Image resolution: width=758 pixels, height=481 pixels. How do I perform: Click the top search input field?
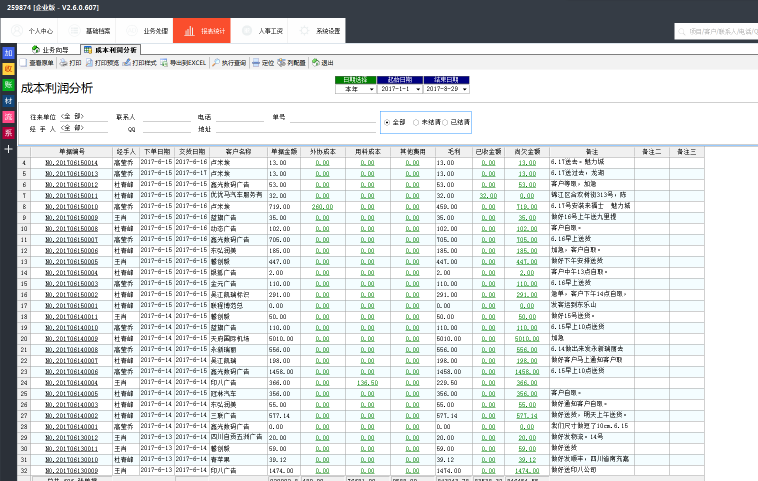point(715,31)
